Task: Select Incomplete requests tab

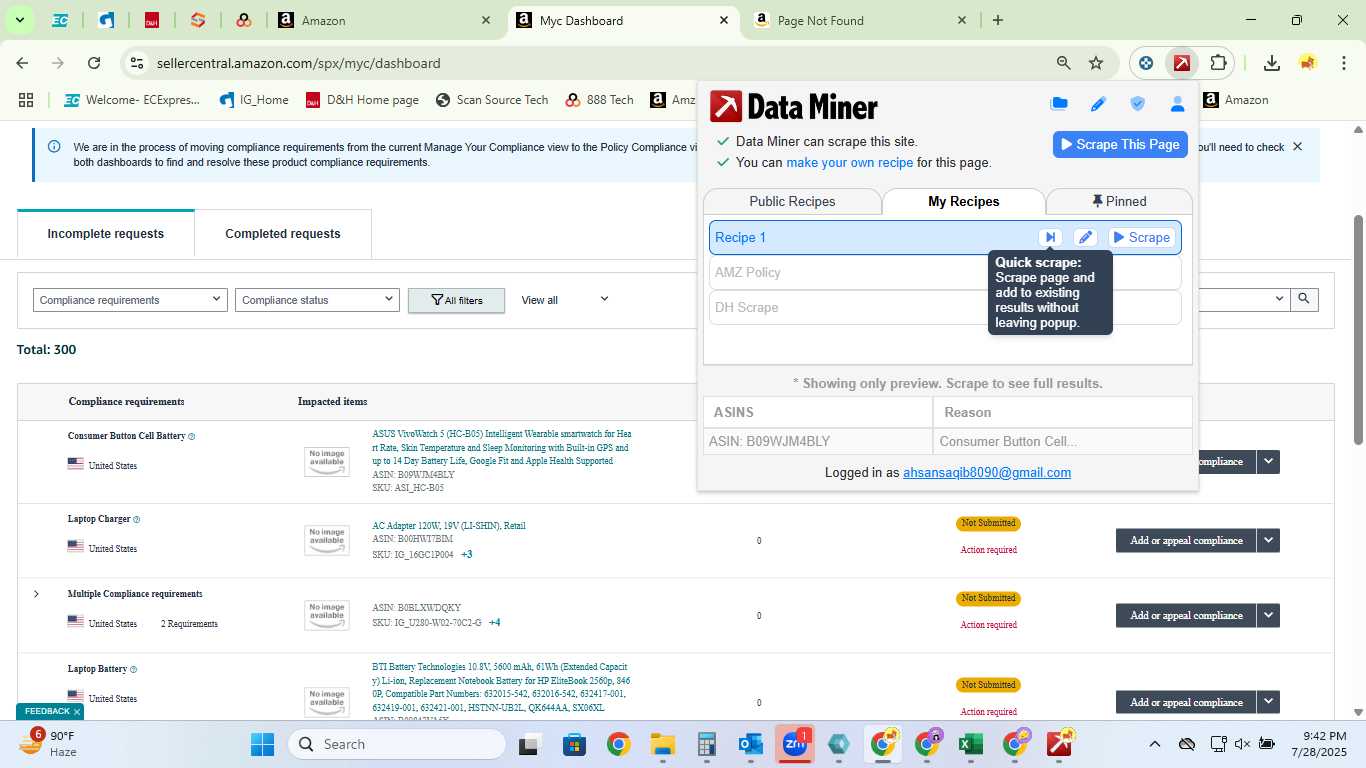Action: tap(106, 234)
